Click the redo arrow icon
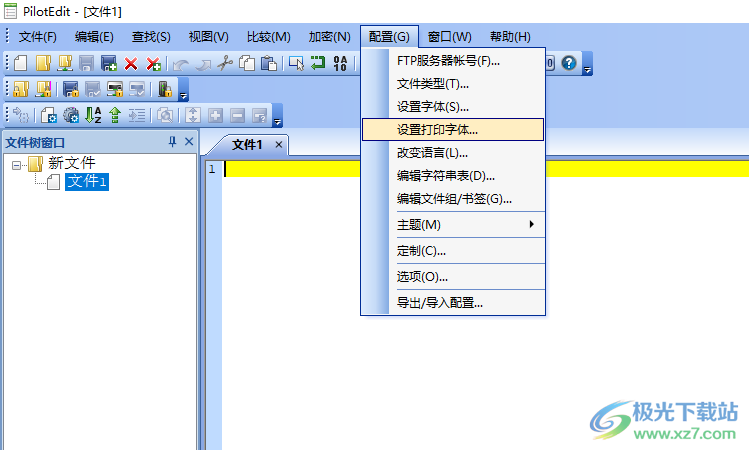 point(203,64)
